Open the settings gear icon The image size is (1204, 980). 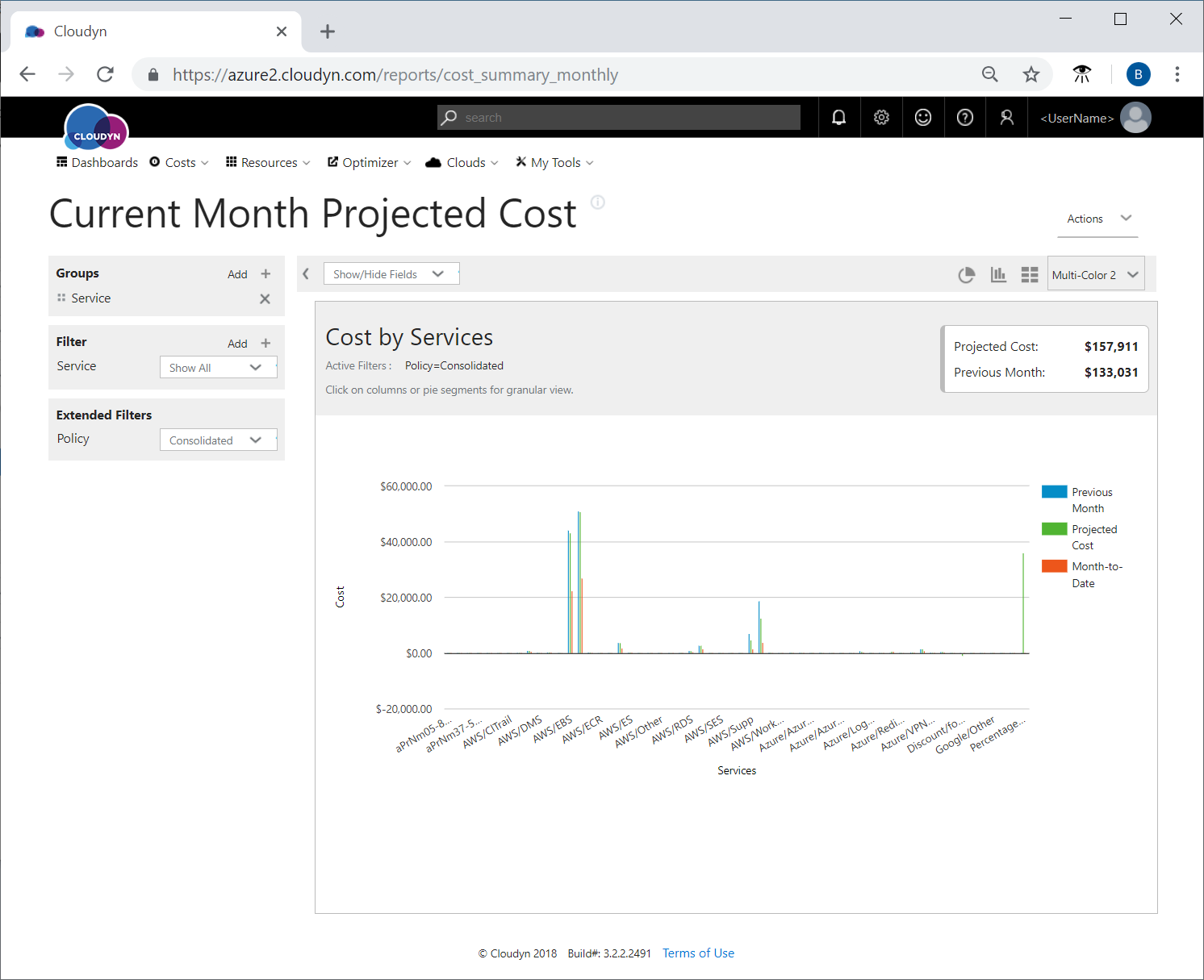tap(881, 118)
